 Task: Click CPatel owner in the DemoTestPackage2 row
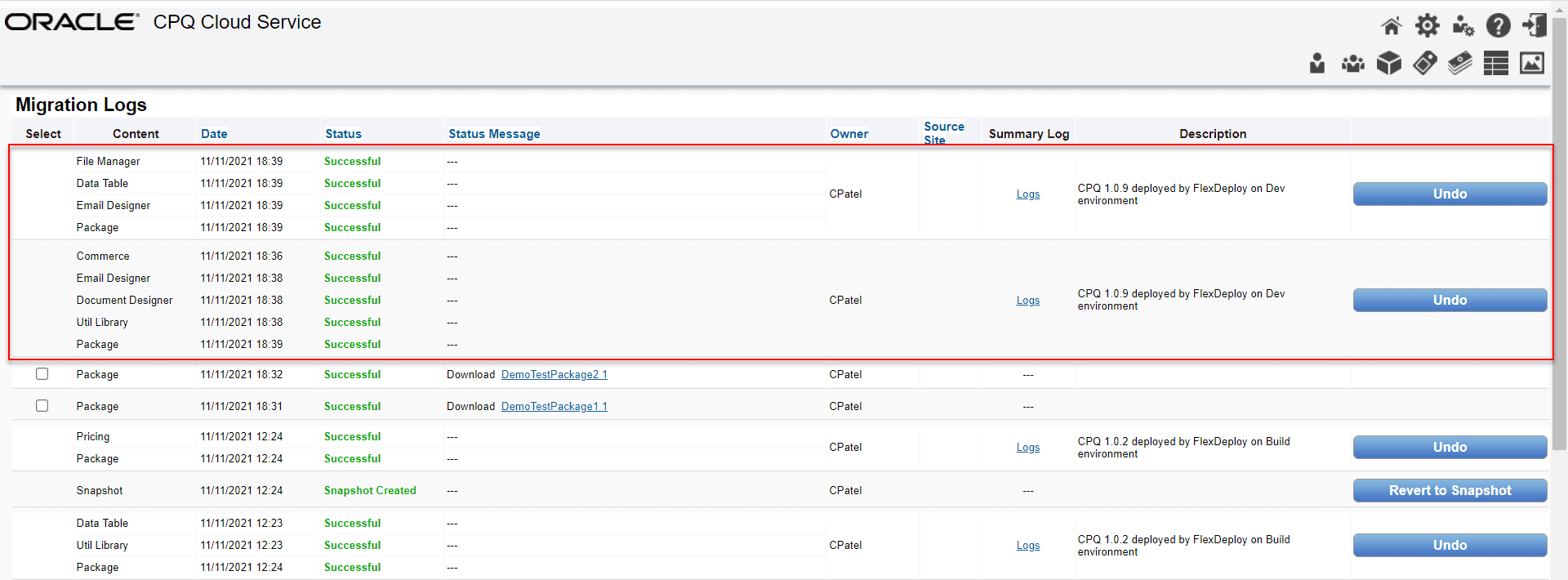(x=845, y=375)
